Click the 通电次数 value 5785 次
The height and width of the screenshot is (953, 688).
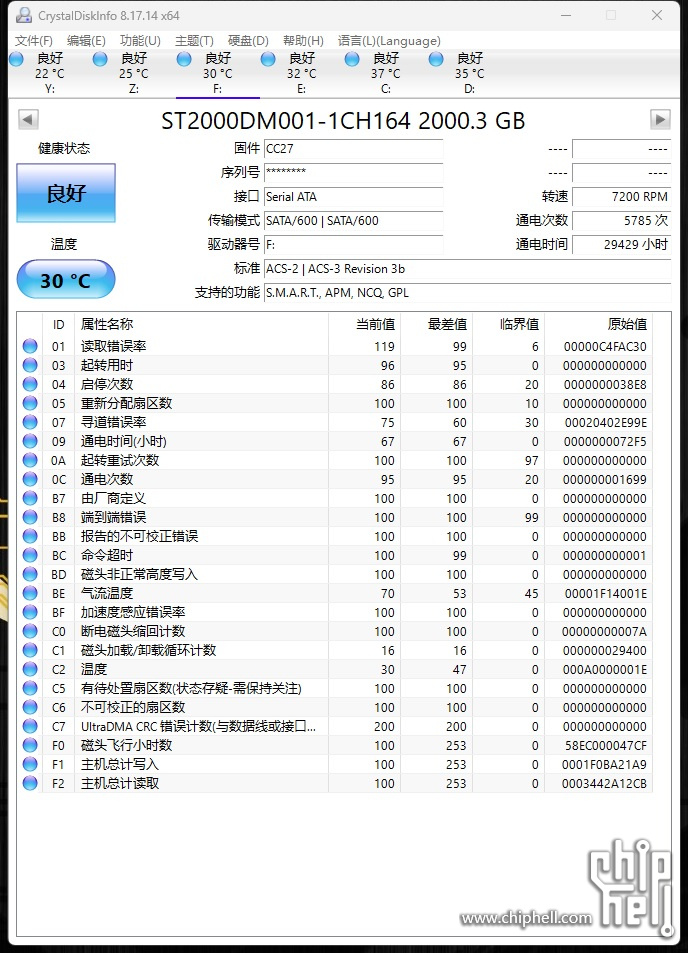(621, 221)
